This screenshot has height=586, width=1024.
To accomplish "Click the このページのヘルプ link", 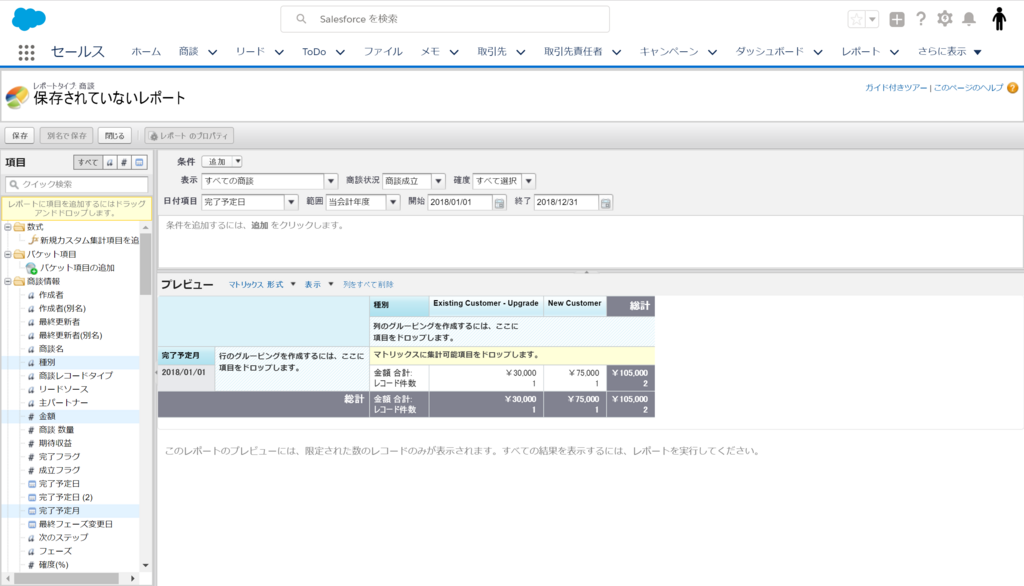I will pos(968,88).
